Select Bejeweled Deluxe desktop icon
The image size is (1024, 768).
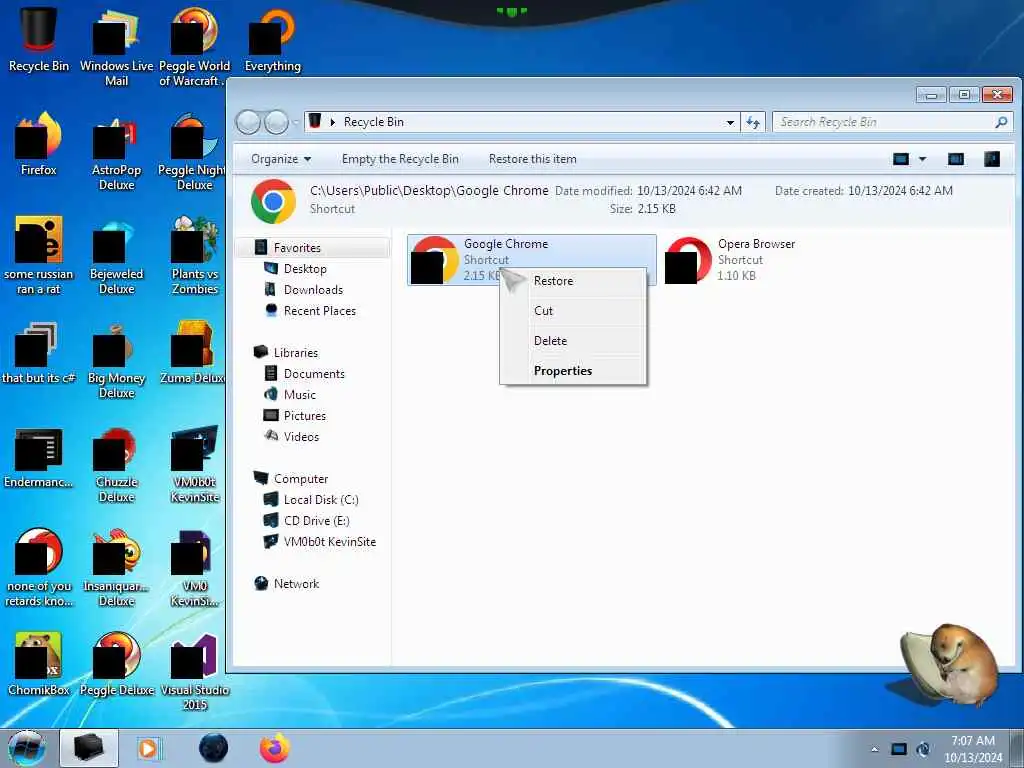(116, 256)
